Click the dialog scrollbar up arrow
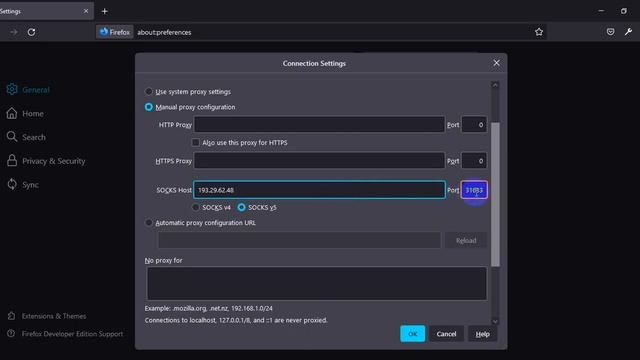 coord(495,85)
